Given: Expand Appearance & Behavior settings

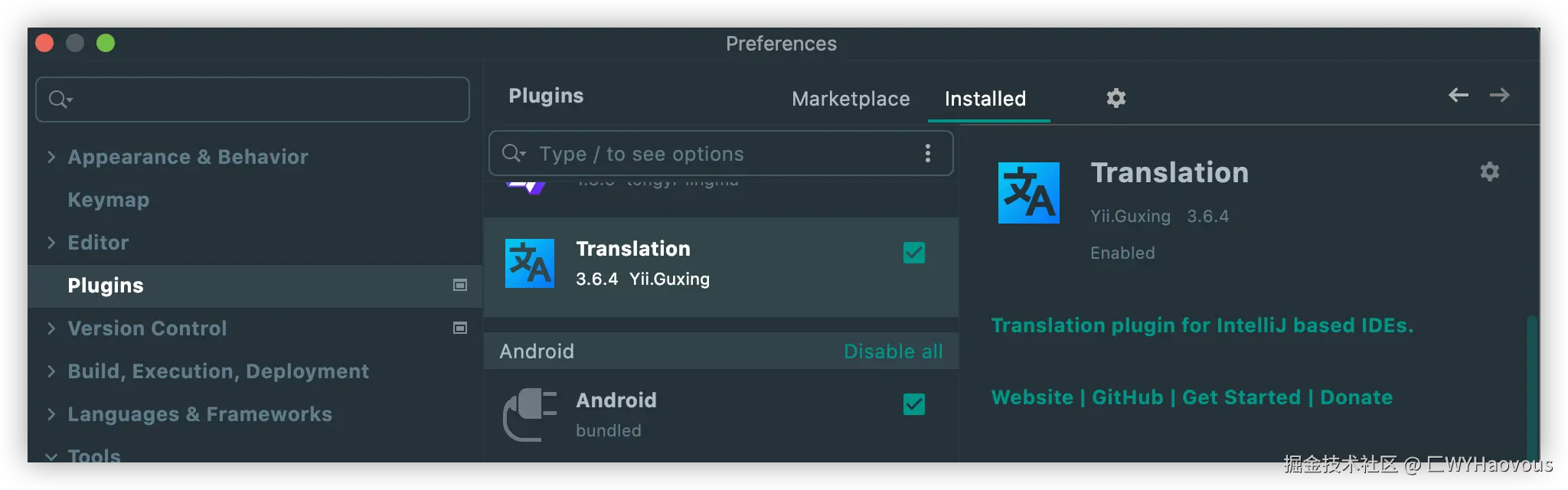Looking at the screenshot, I should [x=51, y=157].
